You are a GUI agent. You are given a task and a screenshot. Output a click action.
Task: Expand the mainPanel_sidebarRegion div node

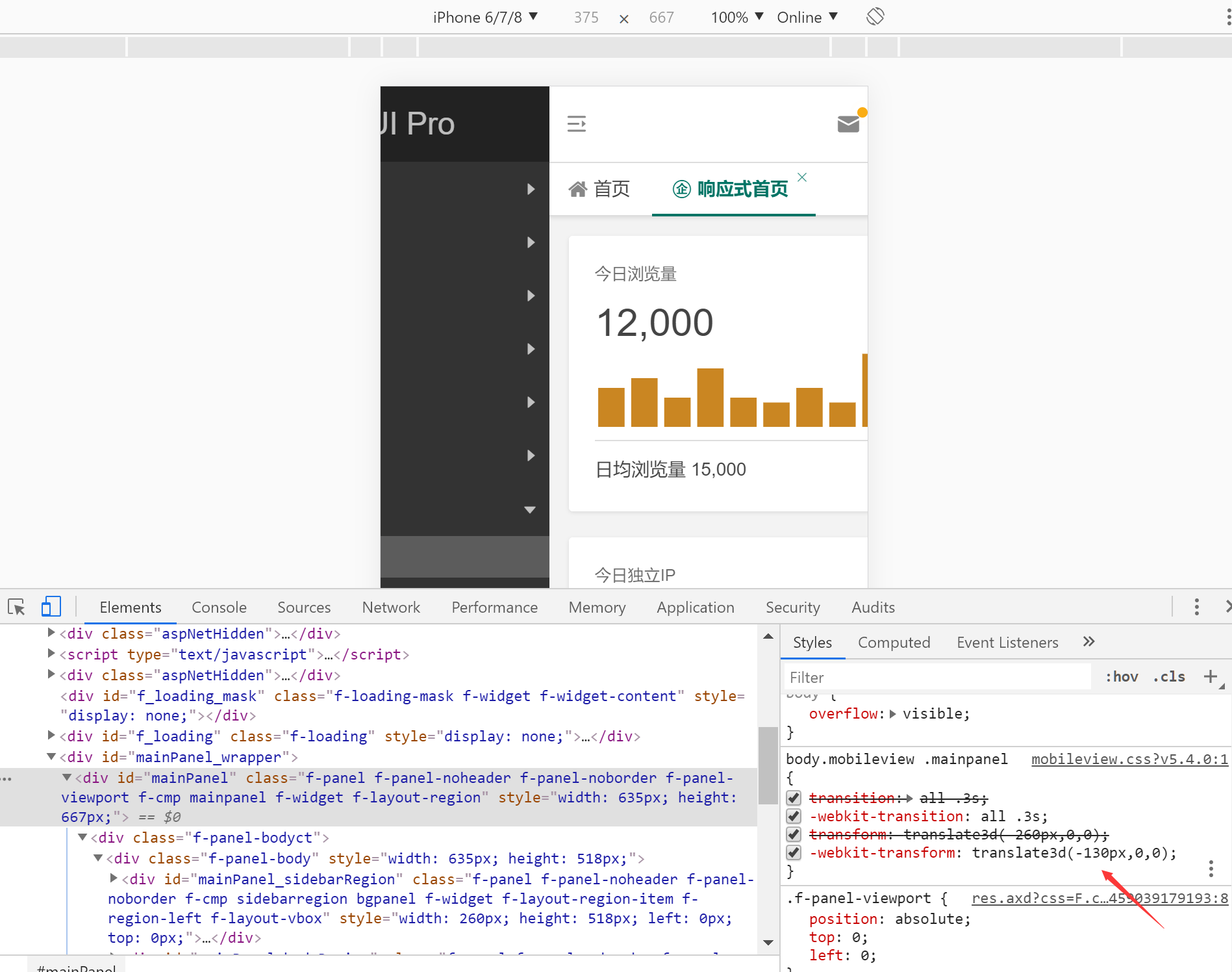tap(114, 878)
